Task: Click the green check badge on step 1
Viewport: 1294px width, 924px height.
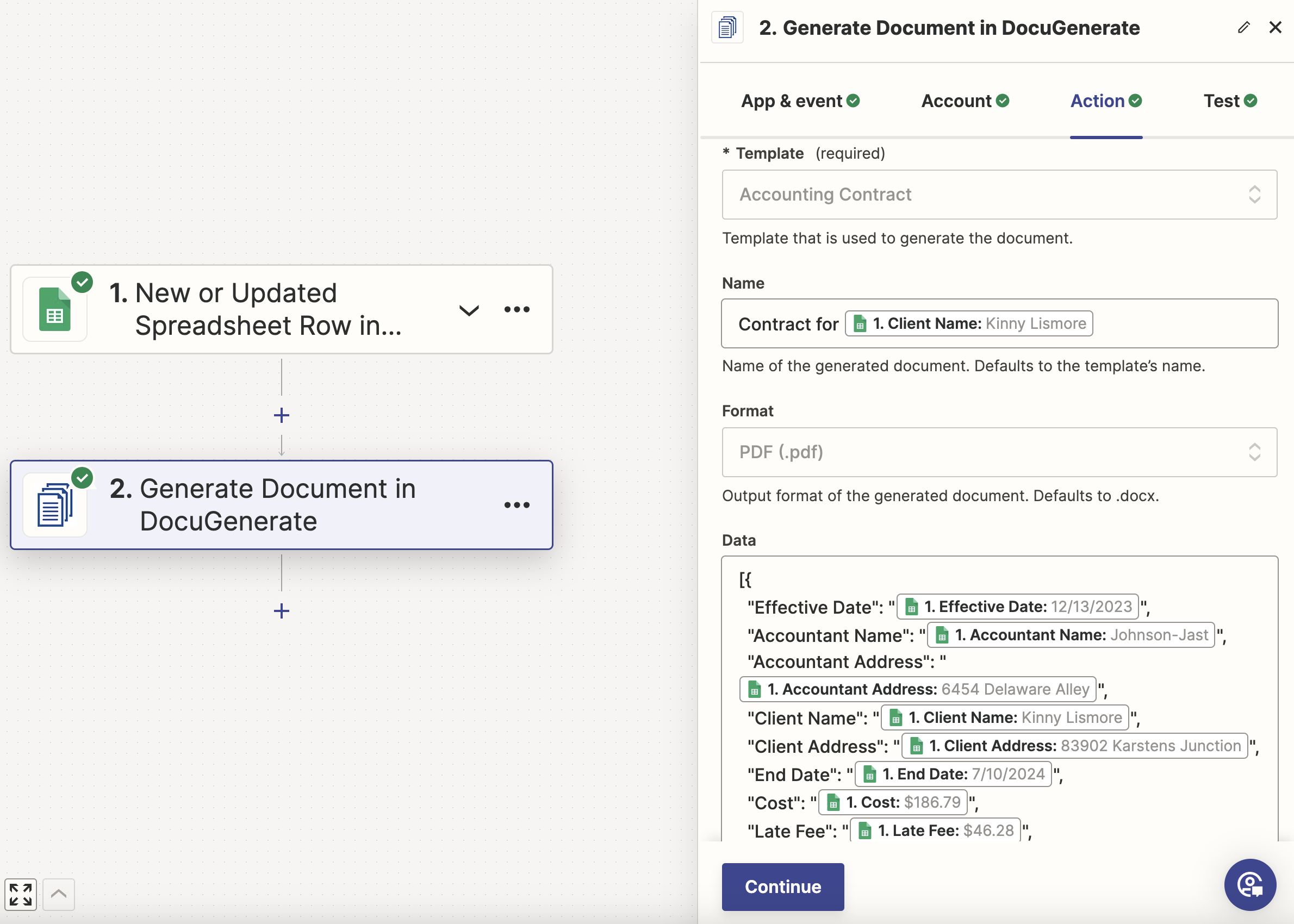Action: [x=83, y=282]
